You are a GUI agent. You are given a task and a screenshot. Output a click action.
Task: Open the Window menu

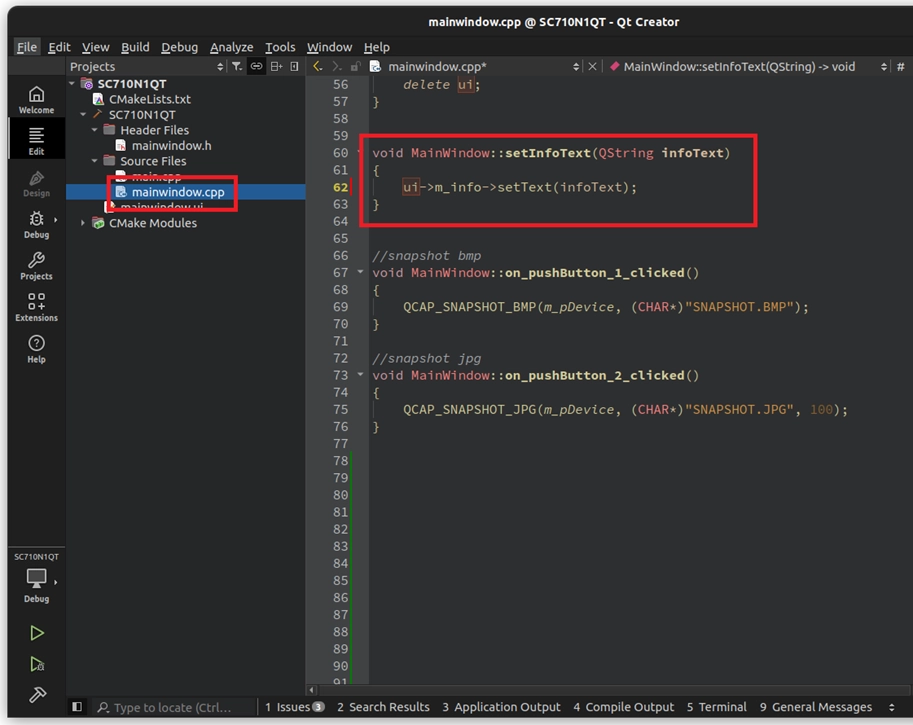(x=329, y=47)
